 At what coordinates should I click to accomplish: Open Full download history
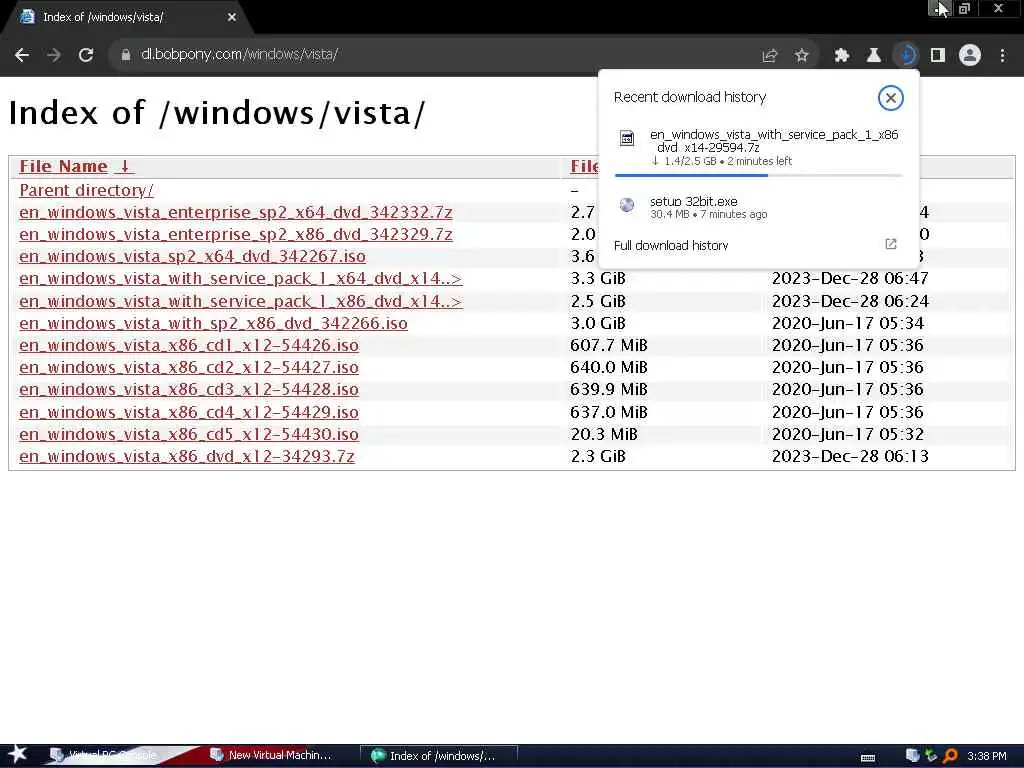pyautogui.click(x=671, y=246)
